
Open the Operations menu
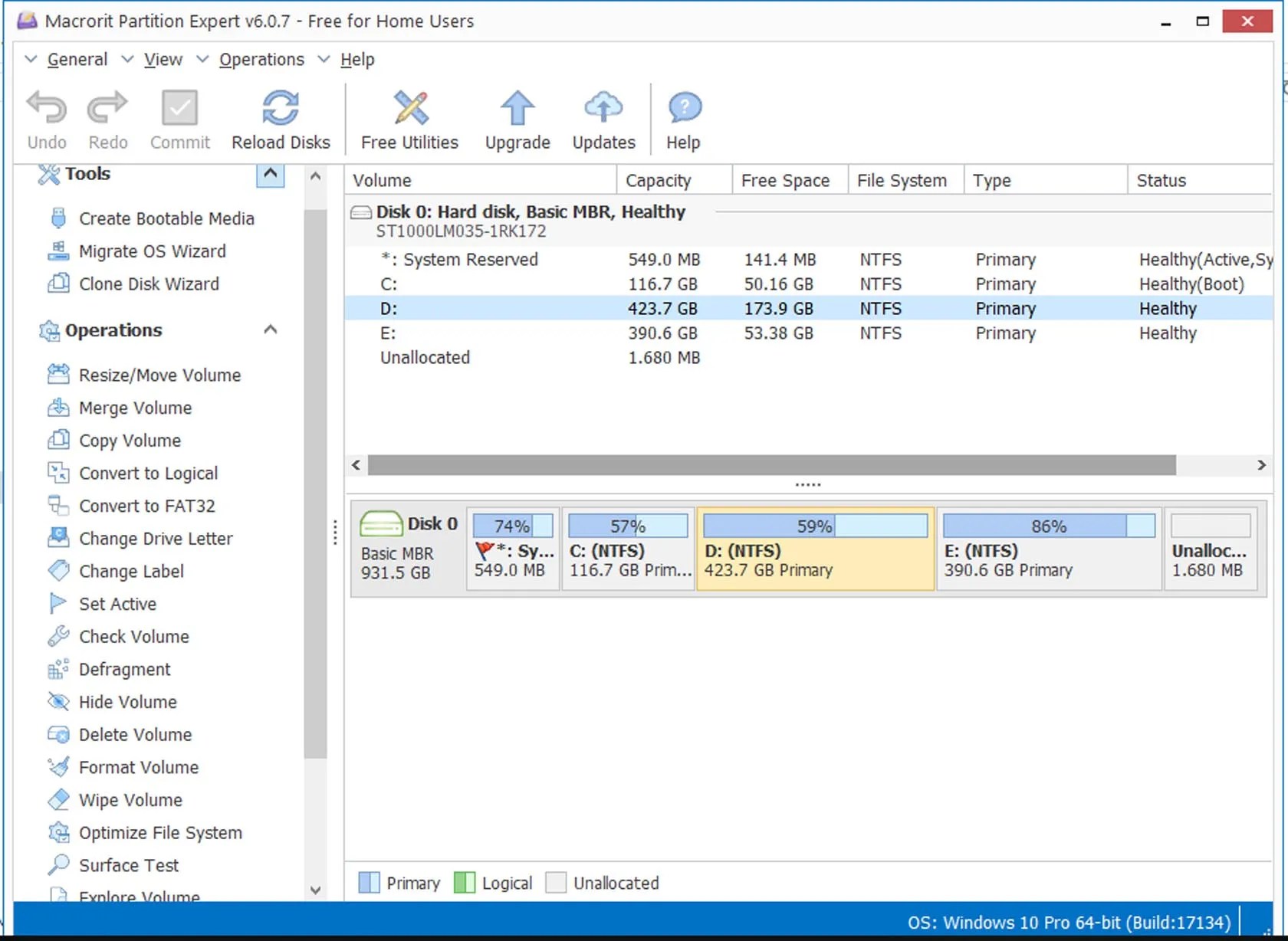click(261, 59)
